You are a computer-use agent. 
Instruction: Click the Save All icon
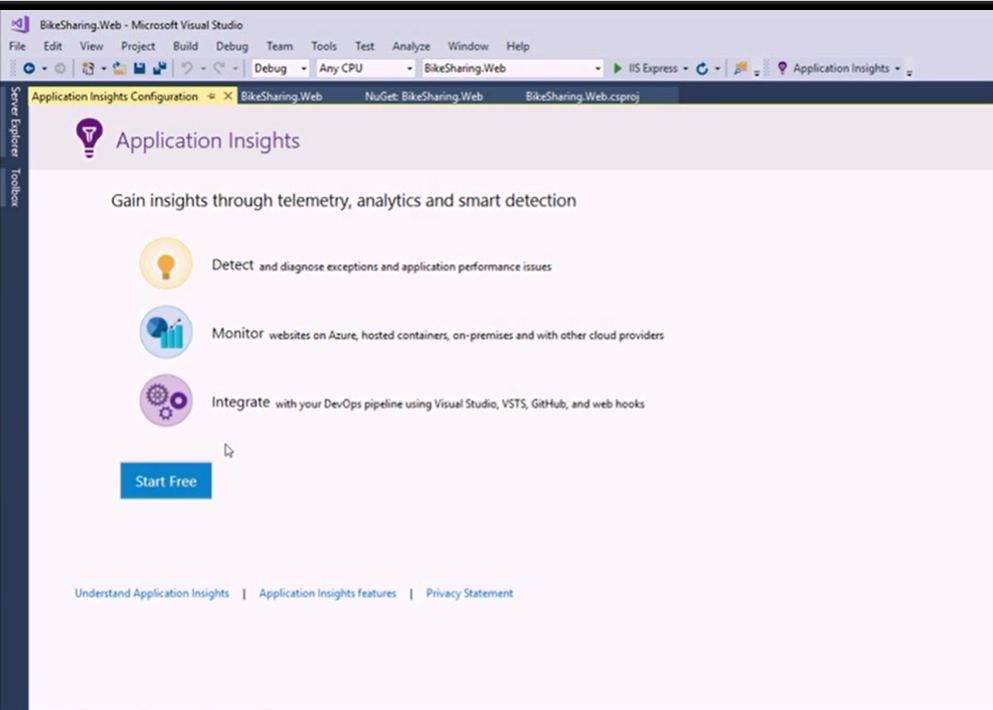click(x=160, y=68)
